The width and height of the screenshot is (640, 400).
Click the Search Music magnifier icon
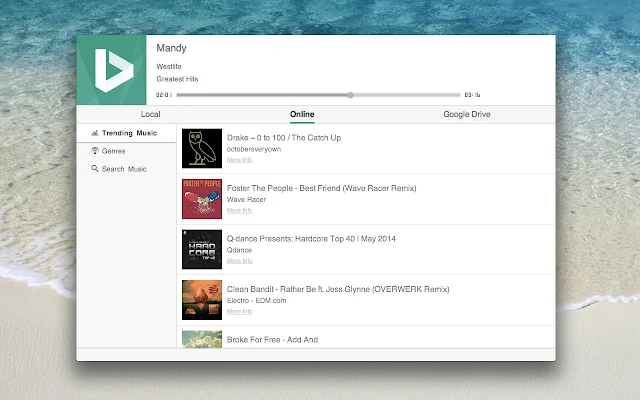95,169
